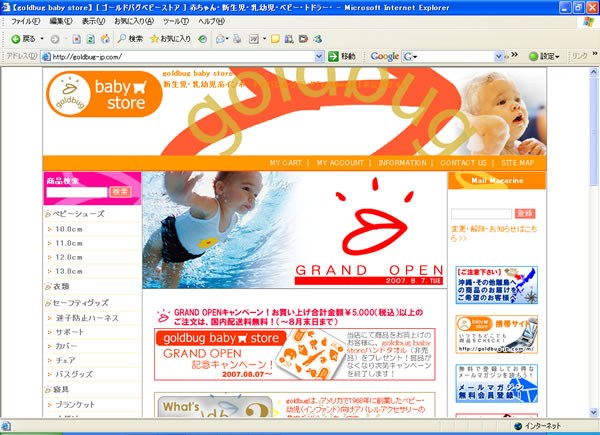Open the お気に入り(A) menu

[134, 21]
